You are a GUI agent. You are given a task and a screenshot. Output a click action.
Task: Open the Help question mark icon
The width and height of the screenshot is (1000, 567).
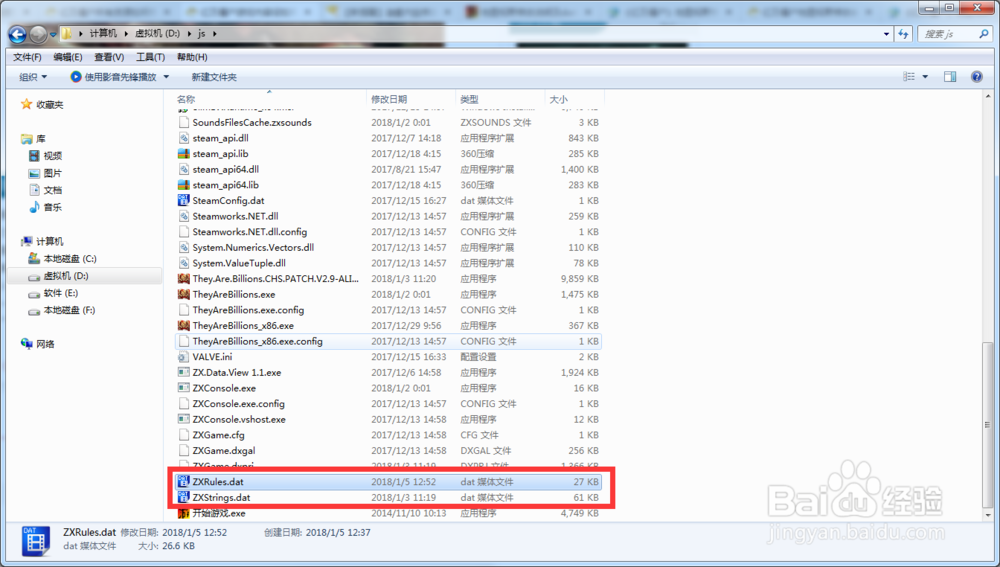tap(976, 77)
